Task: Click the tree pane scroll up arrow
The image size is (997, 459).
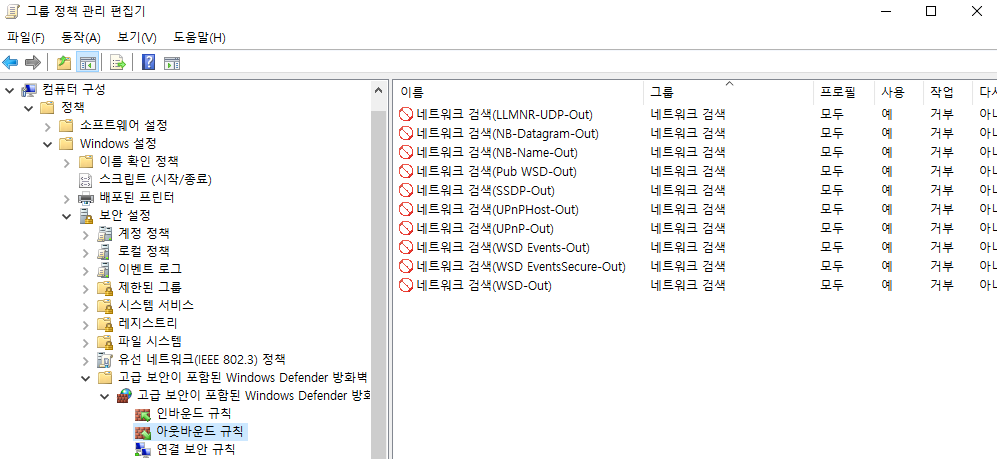Action: point(379,90)
